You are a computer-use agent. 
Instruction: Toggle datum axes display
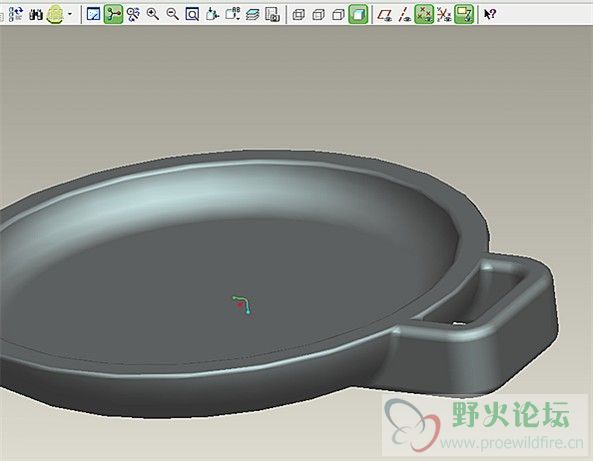(x=405, y=15)
